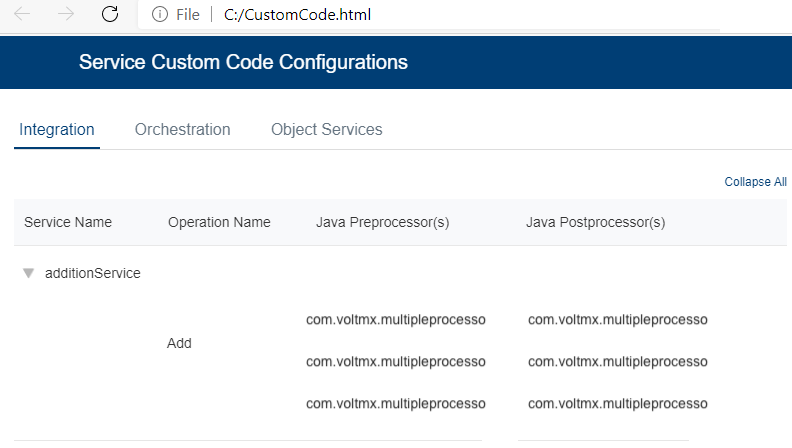The width and height of the screenshot is (792, 448).
Task: Click the Java Preprocessor(s) column header
Action: point(383,222)
